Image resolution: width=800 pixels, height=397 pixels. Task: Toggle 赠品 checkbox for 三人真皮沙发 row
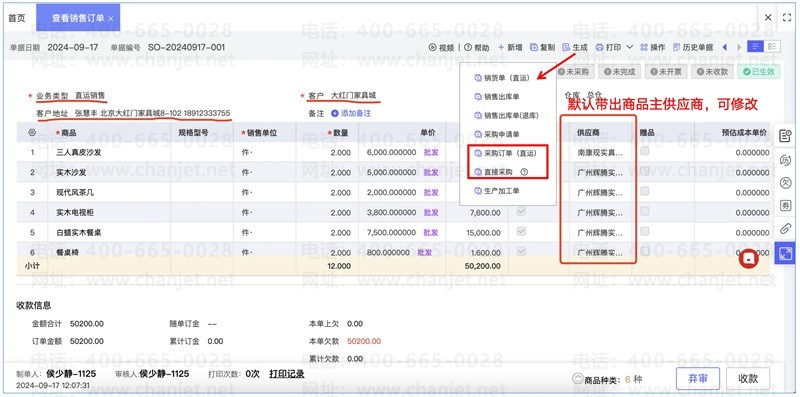click(x=645, y=151)
